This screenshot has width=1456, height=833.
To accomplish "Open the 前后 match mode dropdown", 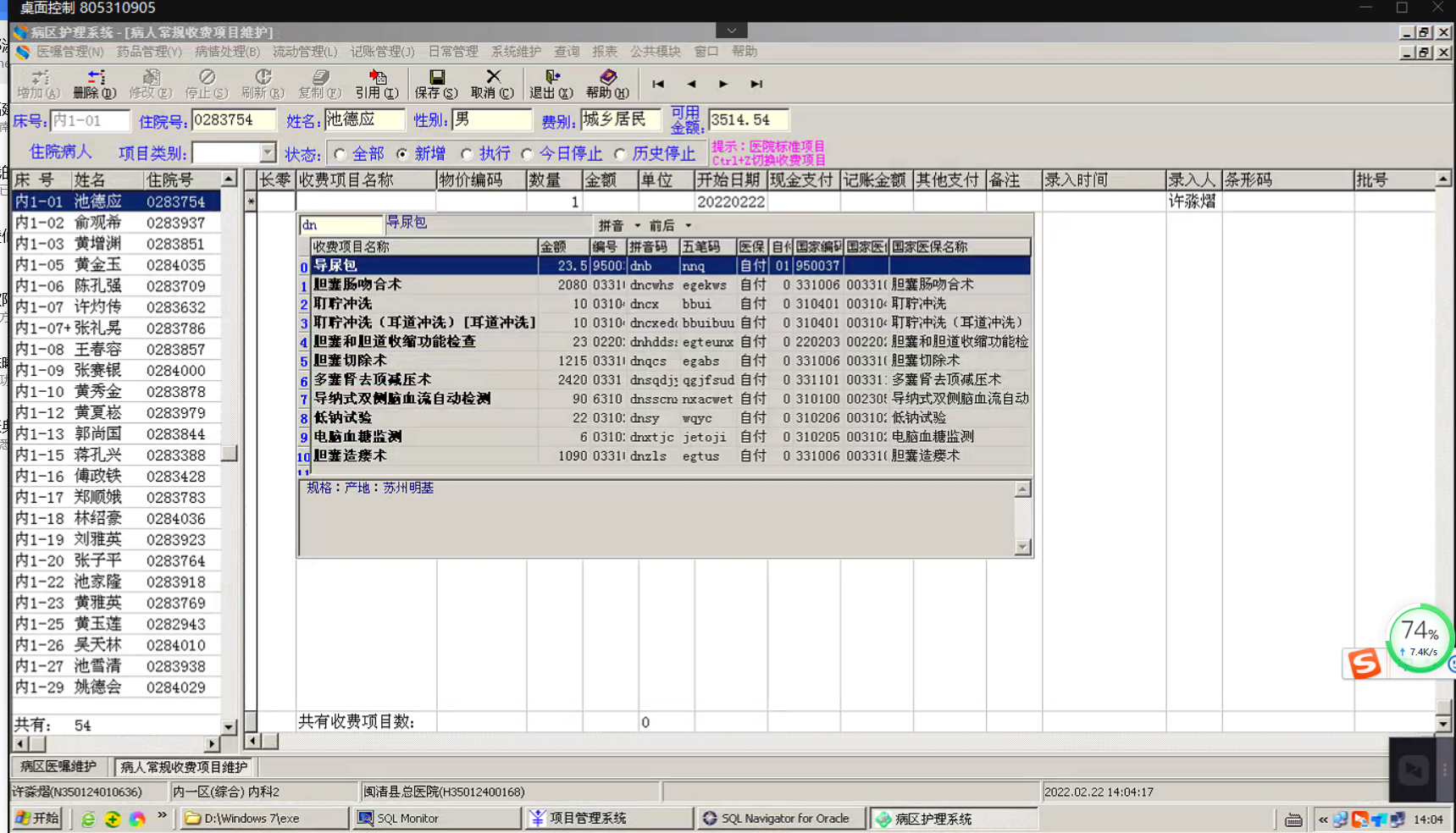I will (688, 226).
